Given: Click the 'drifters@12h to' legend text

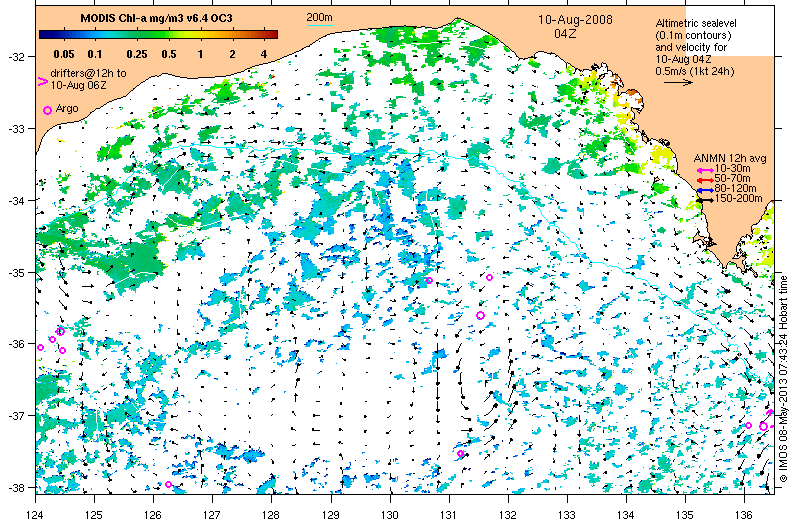Looking at the screenshot, I should (x=88, y=73).
